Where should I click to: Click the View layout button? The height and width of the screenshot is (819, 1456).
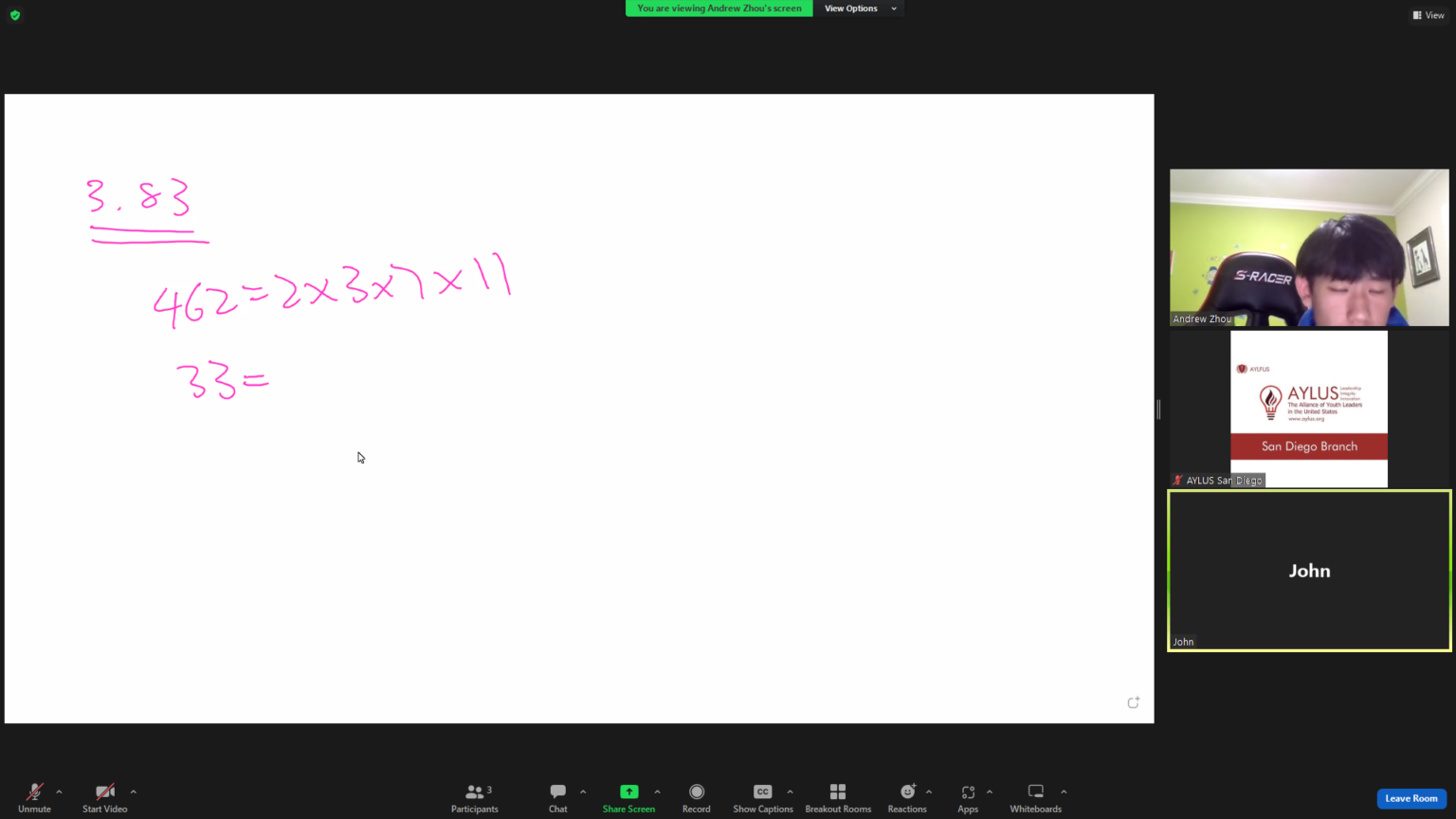pyautogui.click(x=1429, y=15)
